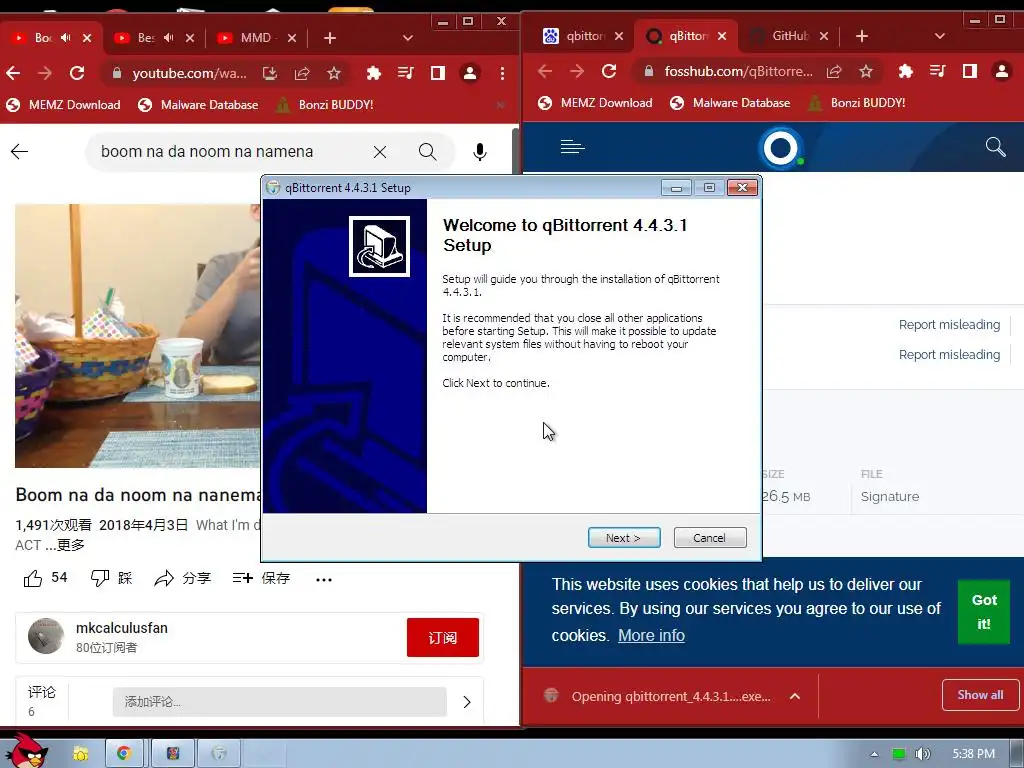Viewport: 1024px width, 768px height.
Task: Open volume control in system tray
Action: pos(922,754)
